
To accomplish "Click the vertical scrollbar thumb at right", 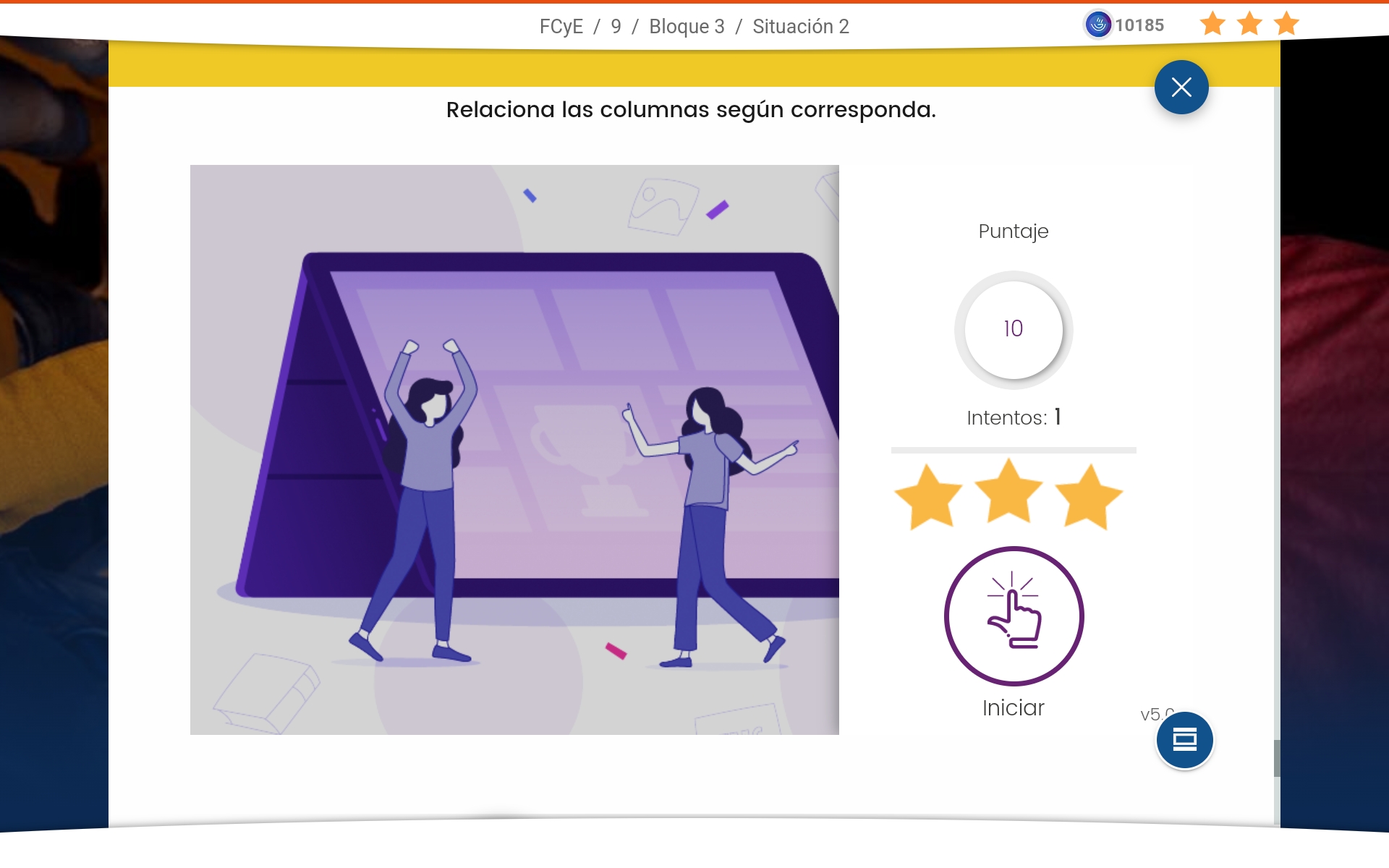I will click(1276, 757).
